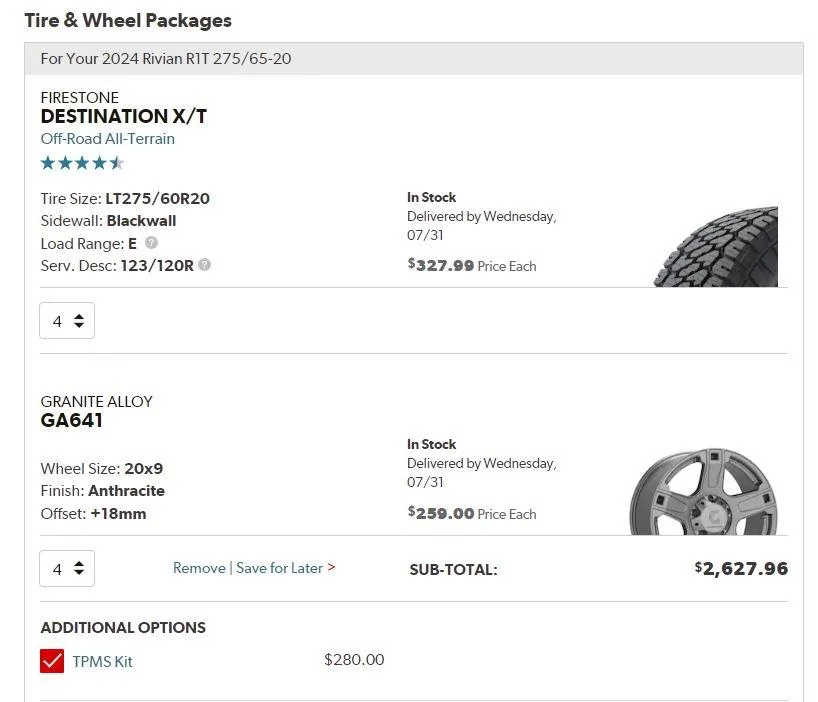Click the $327.99 tire price
The width and height of the screenshot is (818, 702).
tap(441, 265)
